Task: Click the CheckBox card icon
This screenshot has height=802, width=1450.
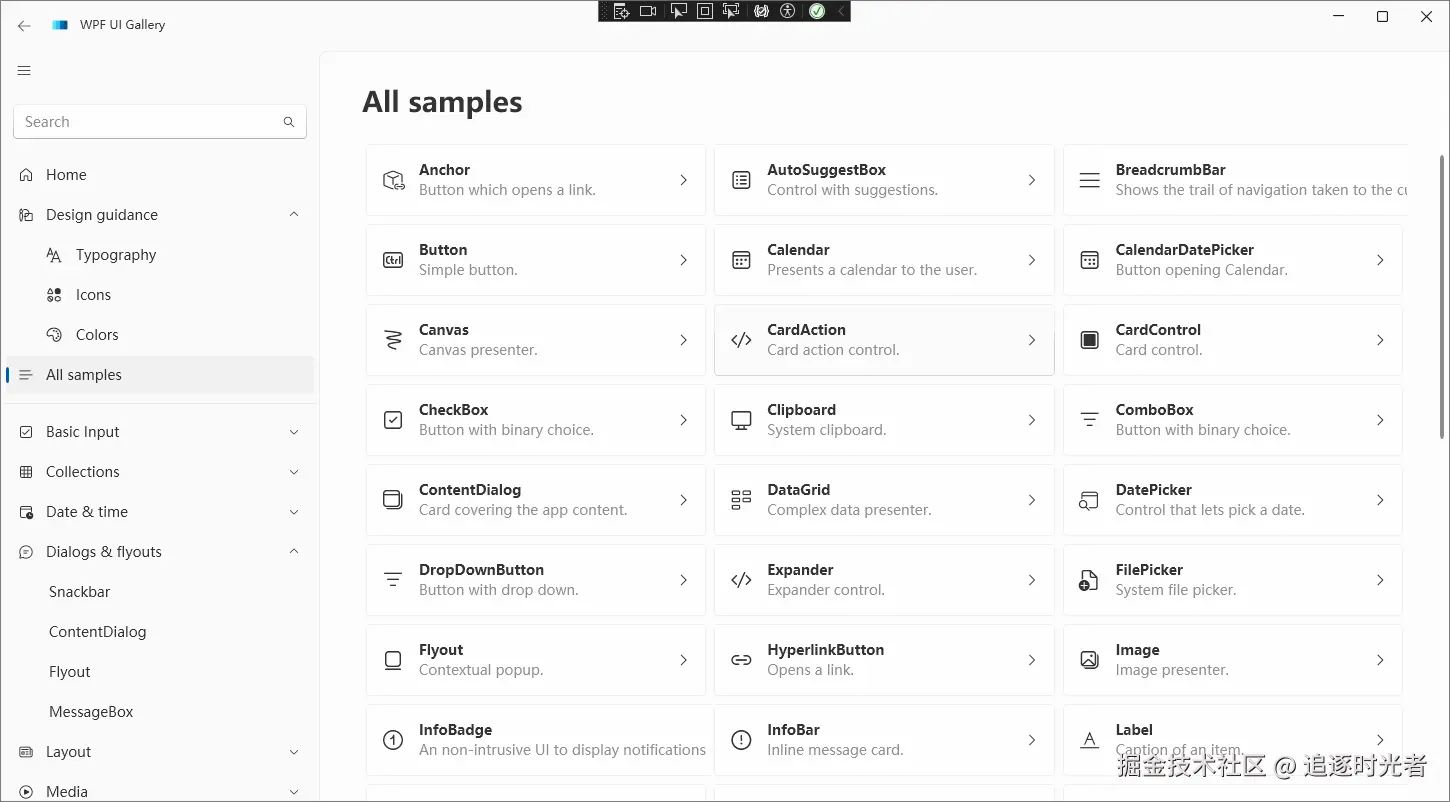Action: pyautogui.click(x=393, y=420)
